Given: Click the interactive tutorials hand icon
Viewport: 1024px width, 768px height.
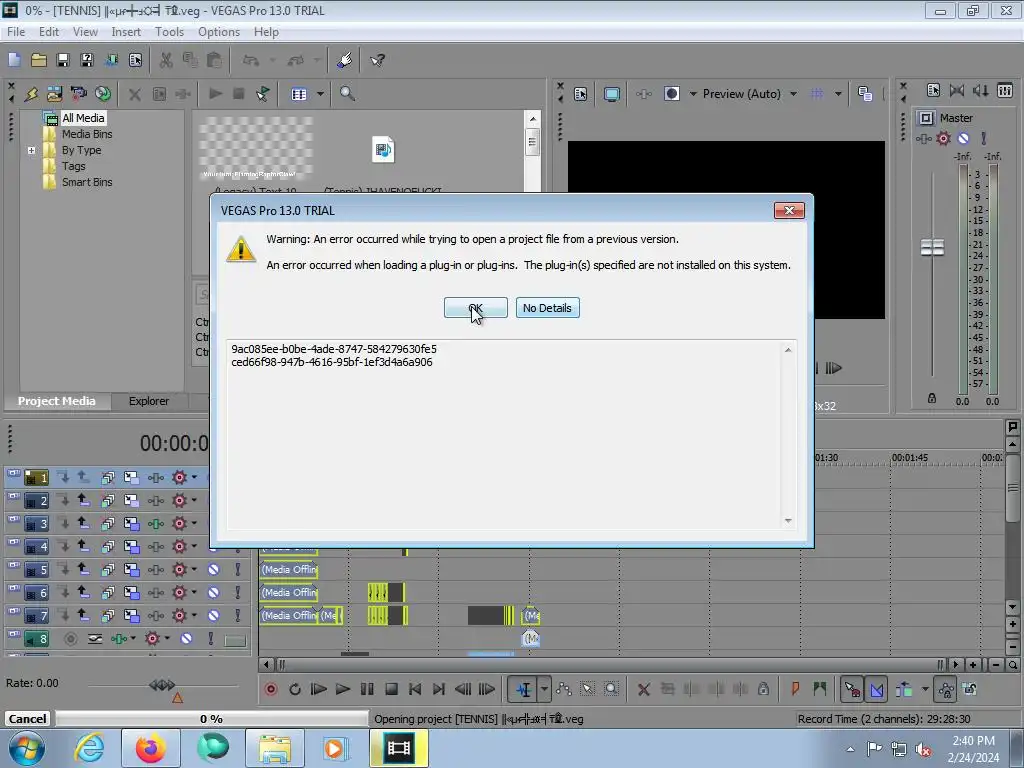Looking at the screenshot, I should tap(344, 60).
